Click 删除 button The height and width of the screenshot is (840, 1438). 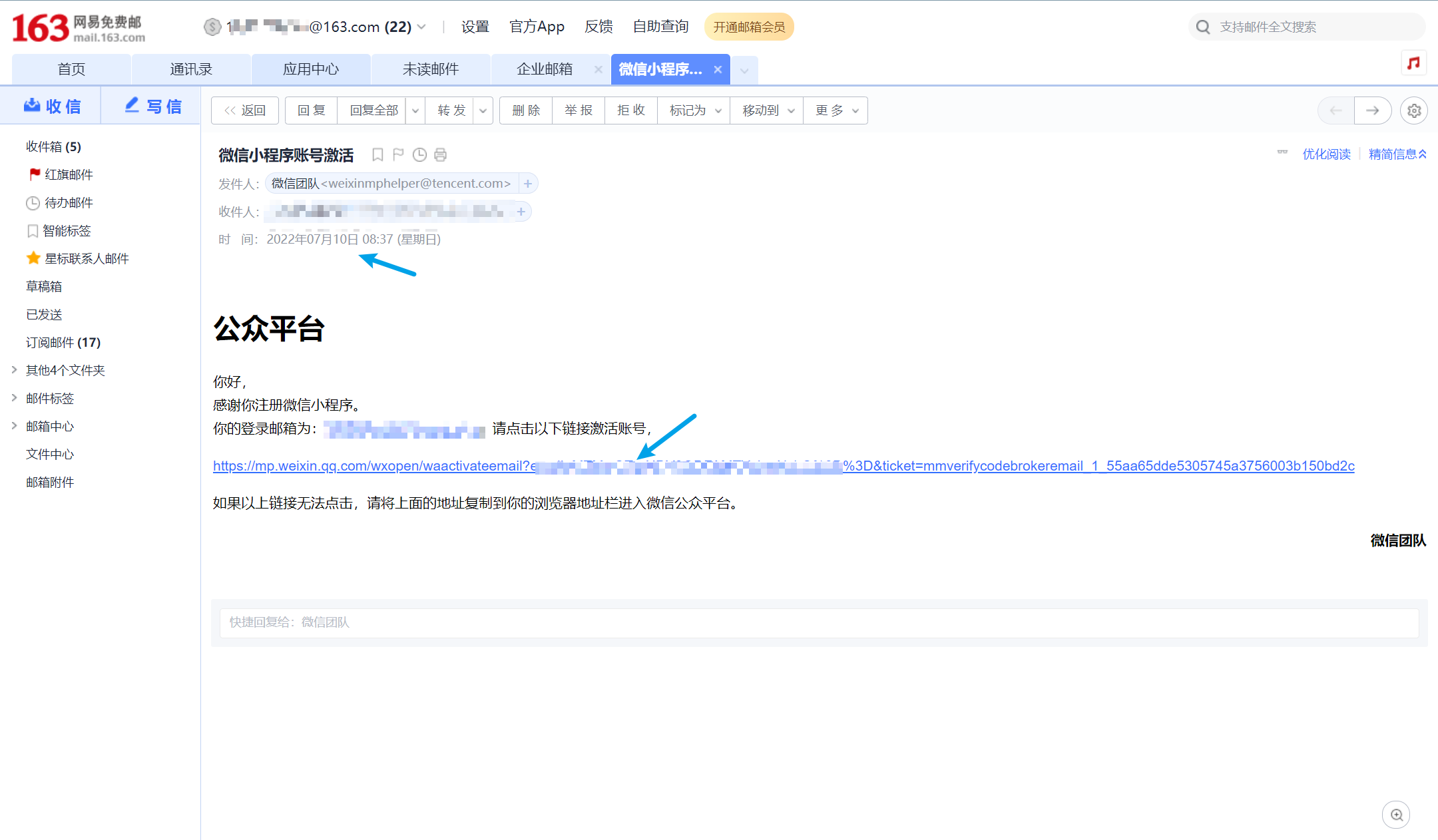[x=526, y=110]
